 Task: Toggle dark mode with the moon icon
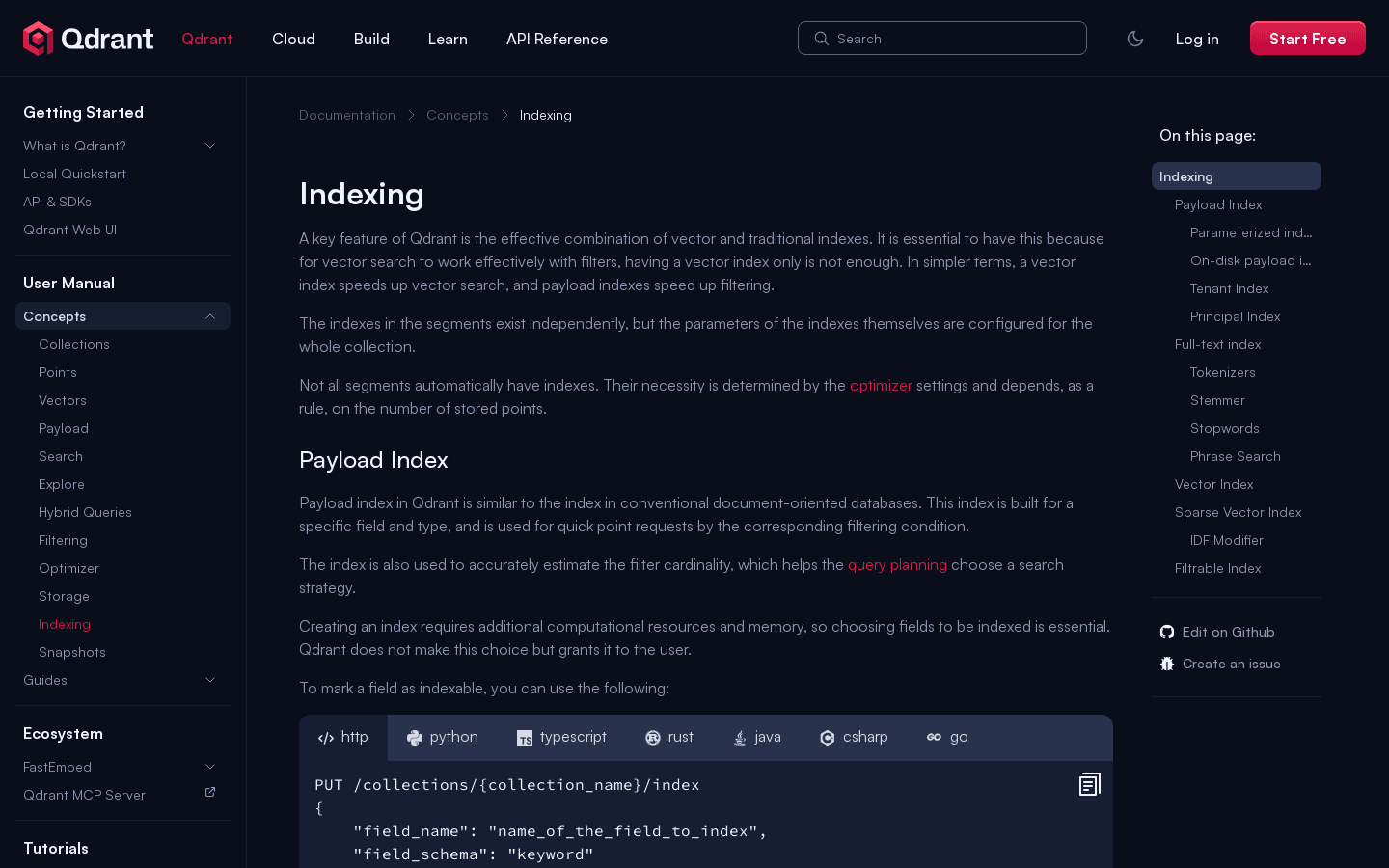click(1135, 39)
